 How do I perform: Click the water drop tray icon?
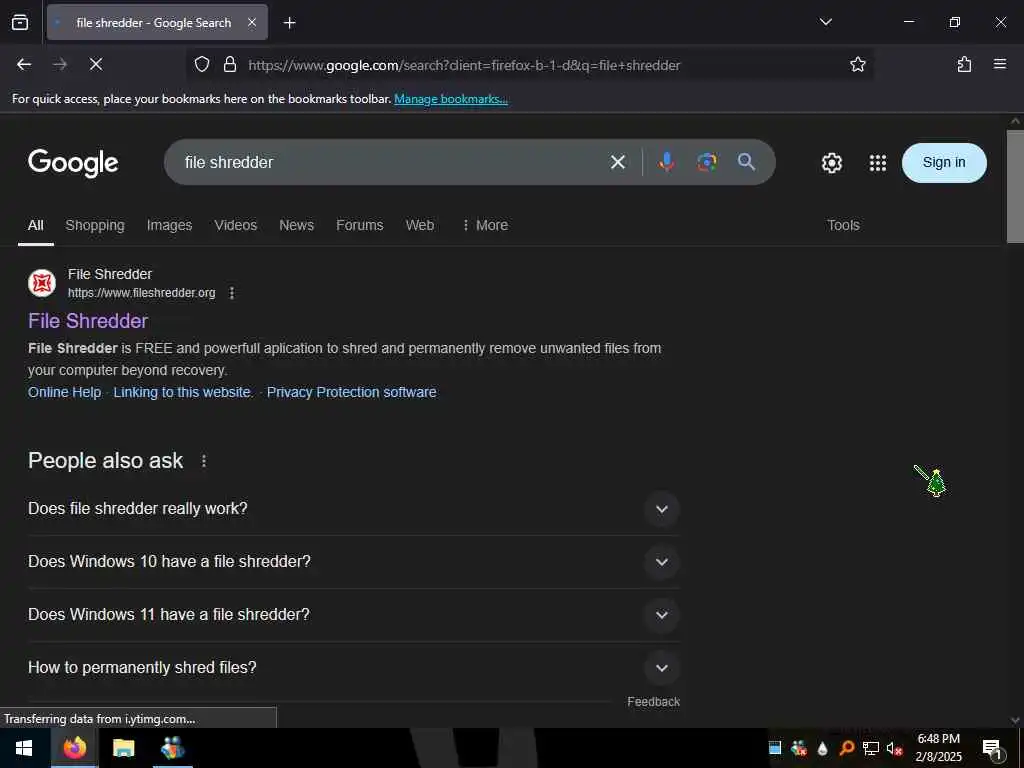tap(822, 749)
